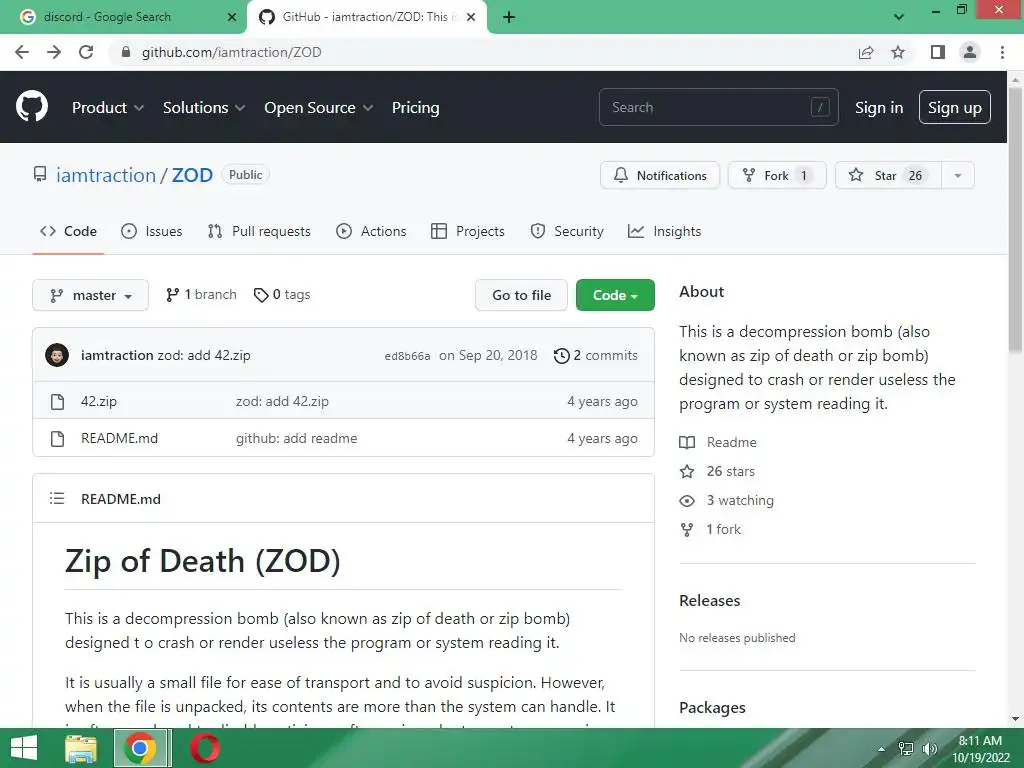The image size is (1024, 768).
Task: Click the address bar URL
Action: [x=231, y=52]
